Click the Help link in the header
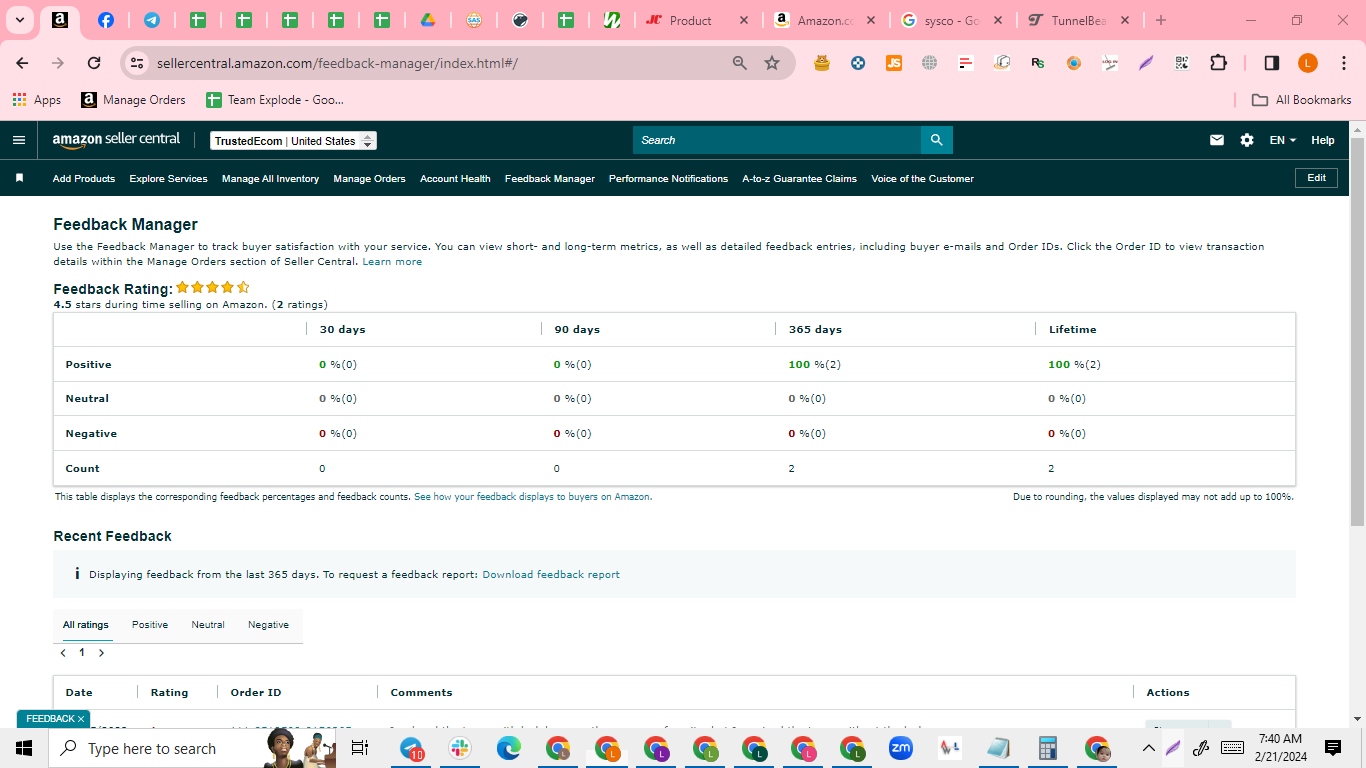Image resolution: width=1366 pixels, height=768 pixels. coord(1323,140)
